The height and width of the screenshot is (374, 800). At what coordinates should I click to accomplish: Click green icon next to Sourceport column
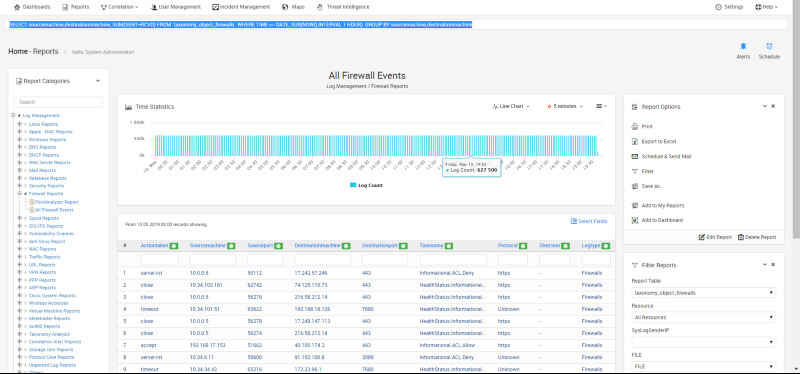point(279,246)
